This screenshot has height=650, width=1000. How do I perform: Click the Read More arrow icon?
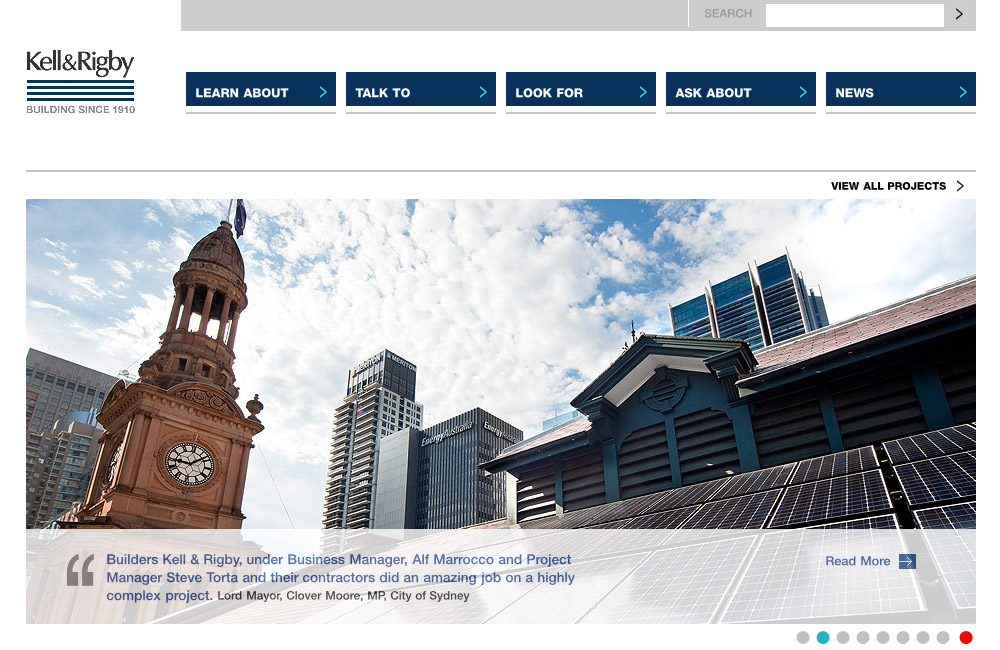point(907,561)
